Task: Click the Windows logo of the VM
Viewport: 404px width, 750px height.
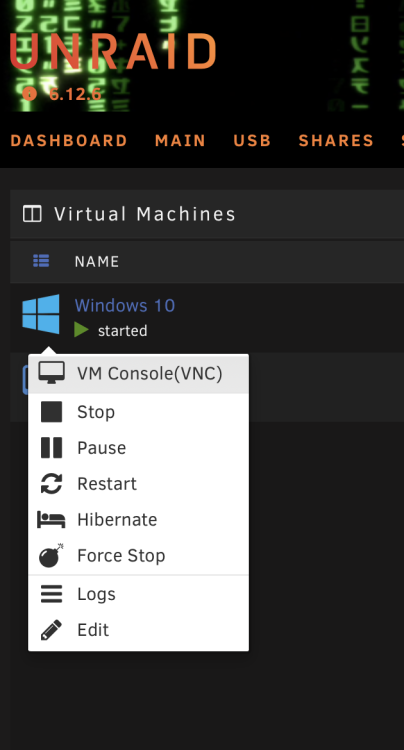Action: tap(41, 314)
